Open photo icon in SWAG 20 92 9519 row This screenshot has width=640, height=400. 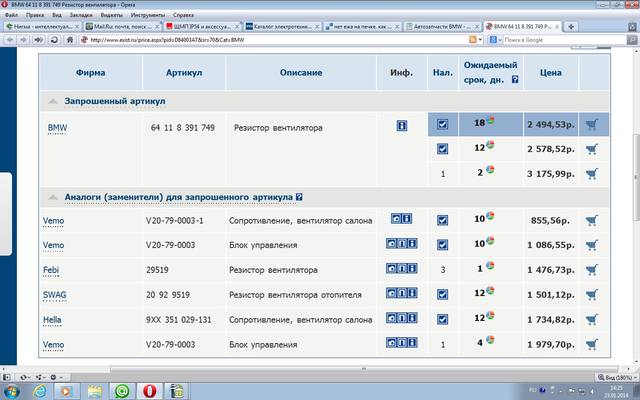coord(391,293)
